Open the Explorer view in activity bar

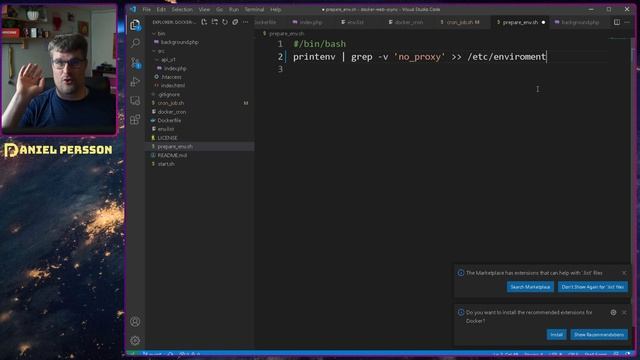[x=135, y=25]
